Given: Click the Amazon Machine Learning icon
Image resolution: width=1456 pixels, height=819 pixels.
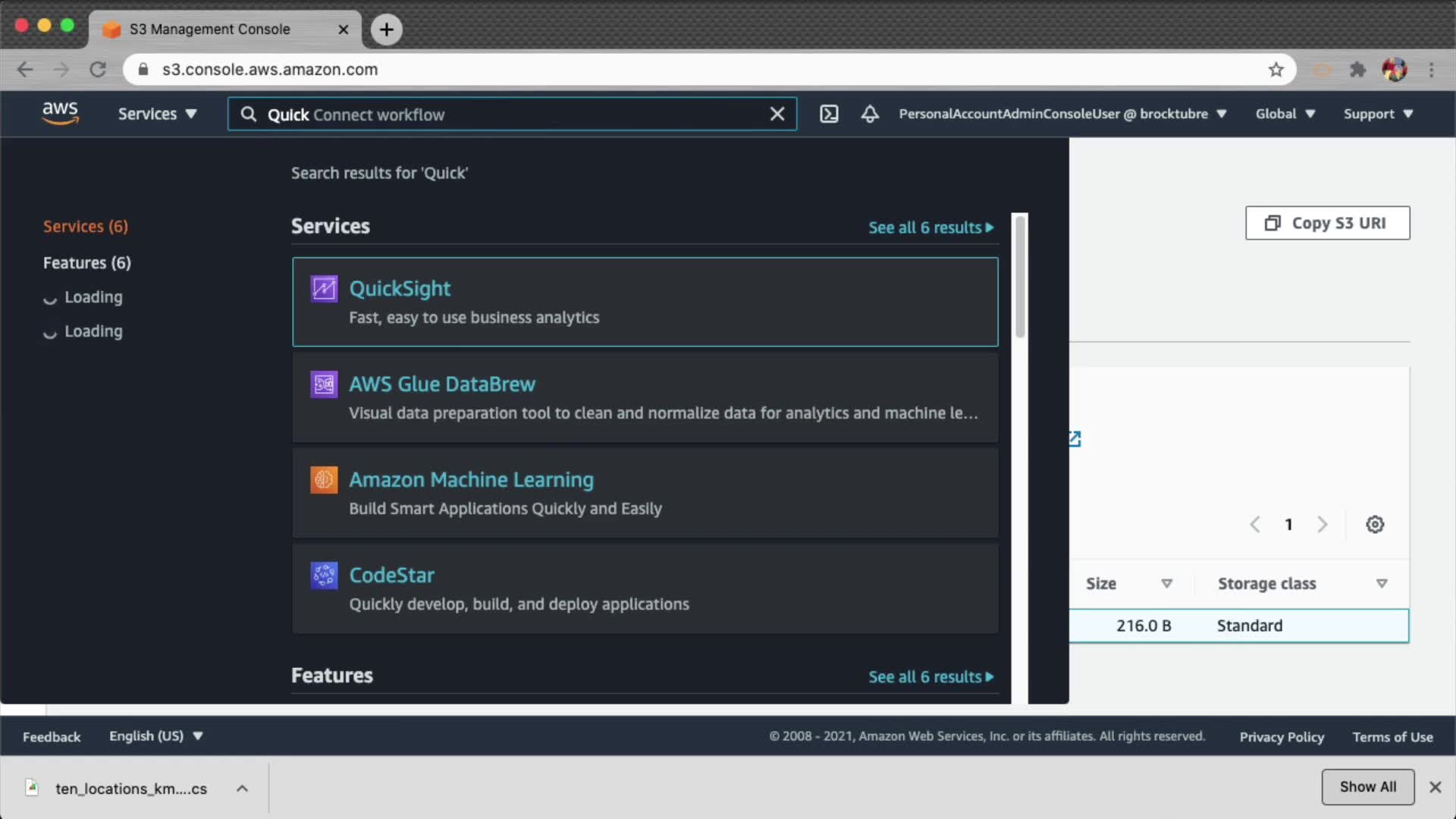Looking at the screenshot, I should click(324, 480).
